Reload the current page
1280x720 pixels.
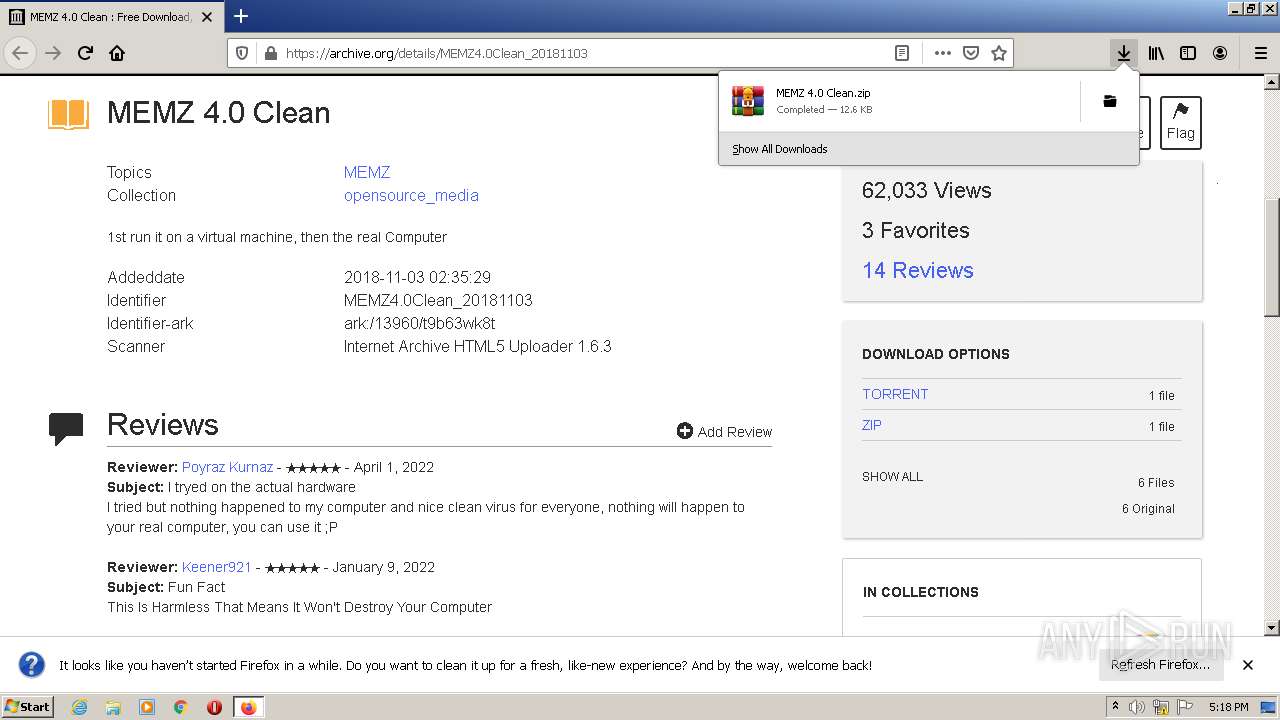(x=85, y=53)
